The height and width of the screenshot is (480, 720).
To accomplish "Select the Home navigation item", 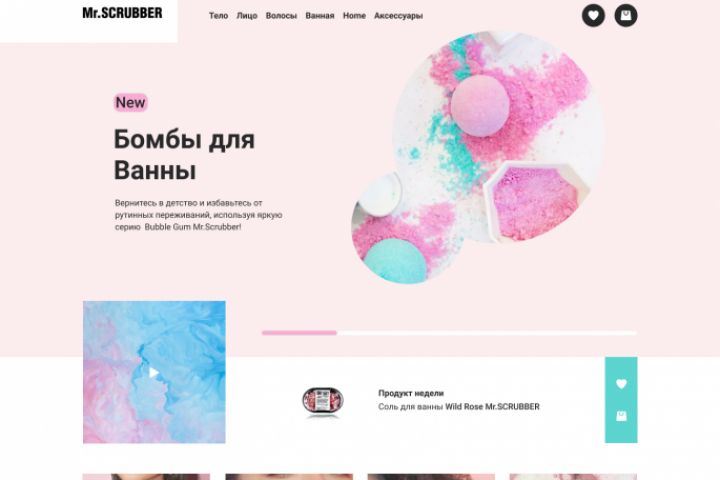I will [354, 16].
